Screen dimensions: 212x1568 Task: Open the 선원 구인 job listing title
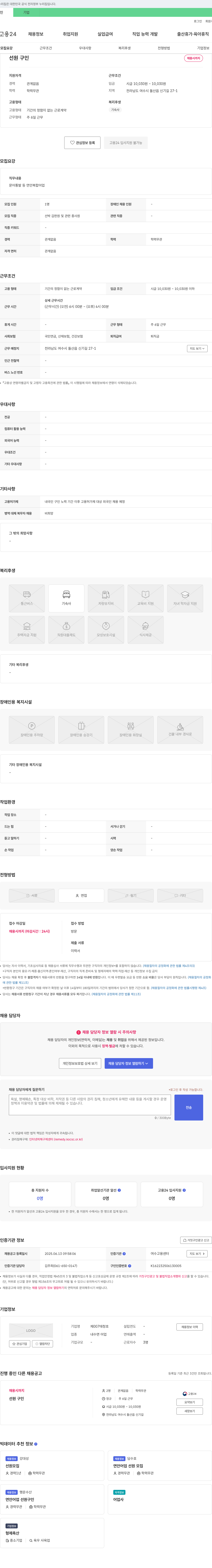click(x=16, y=1399)
